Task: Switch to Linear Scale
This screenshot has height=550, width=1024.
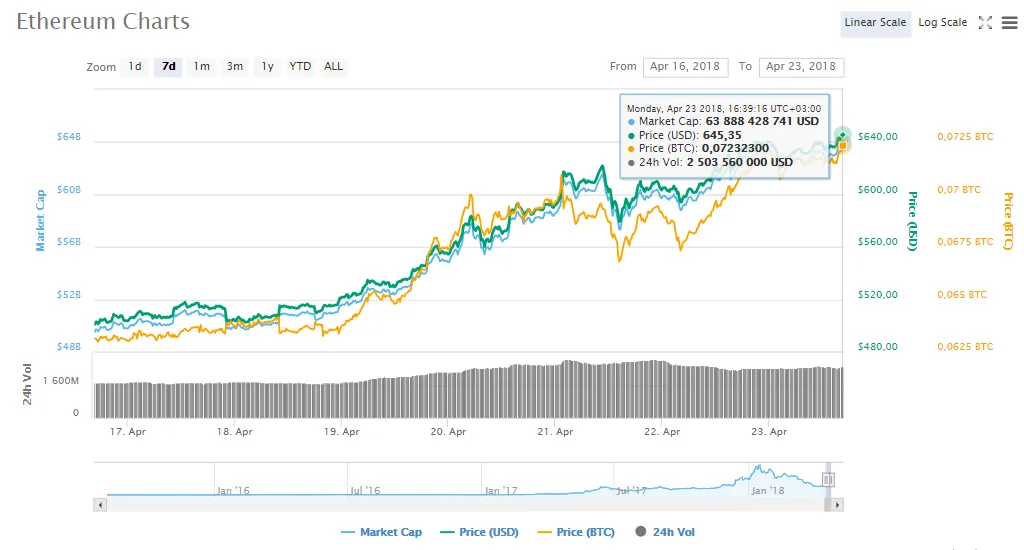Action: (x=875, y=23)
